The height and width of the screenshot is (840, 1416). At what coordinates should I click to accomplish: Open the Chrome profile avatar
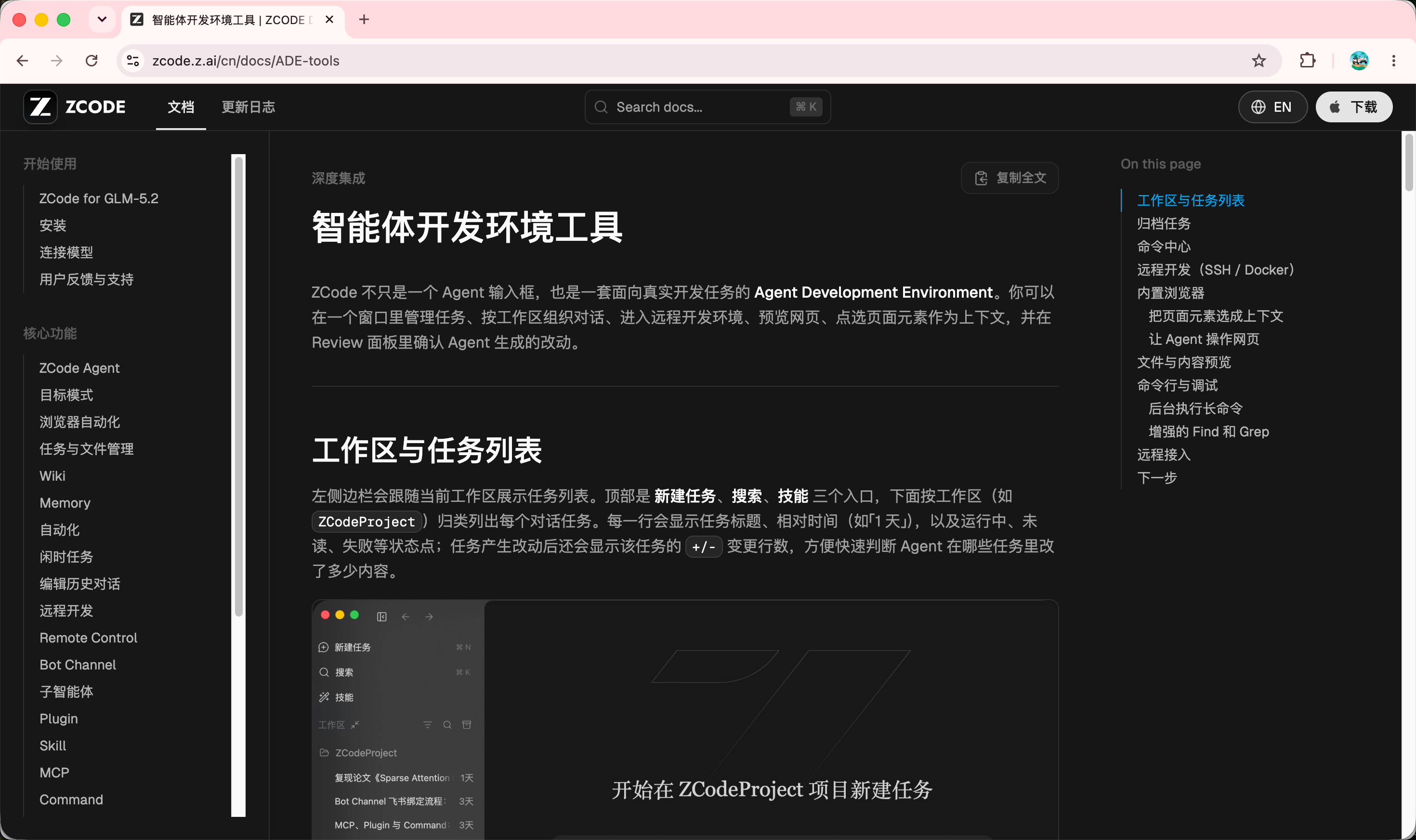pos(1359,61)
